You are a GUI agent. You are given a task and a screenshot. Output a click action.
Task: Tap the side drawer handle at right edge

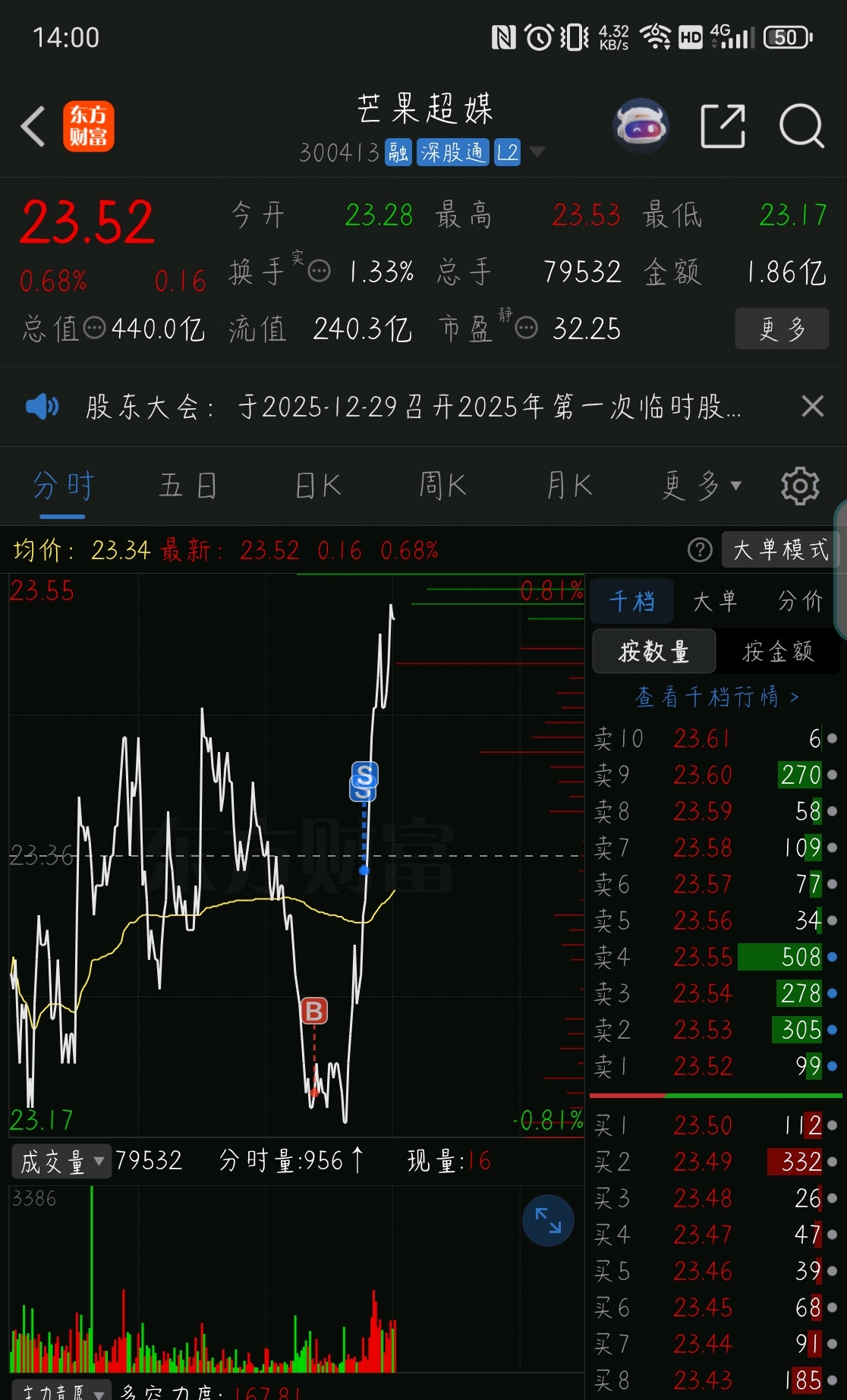[x=840, y=570]
